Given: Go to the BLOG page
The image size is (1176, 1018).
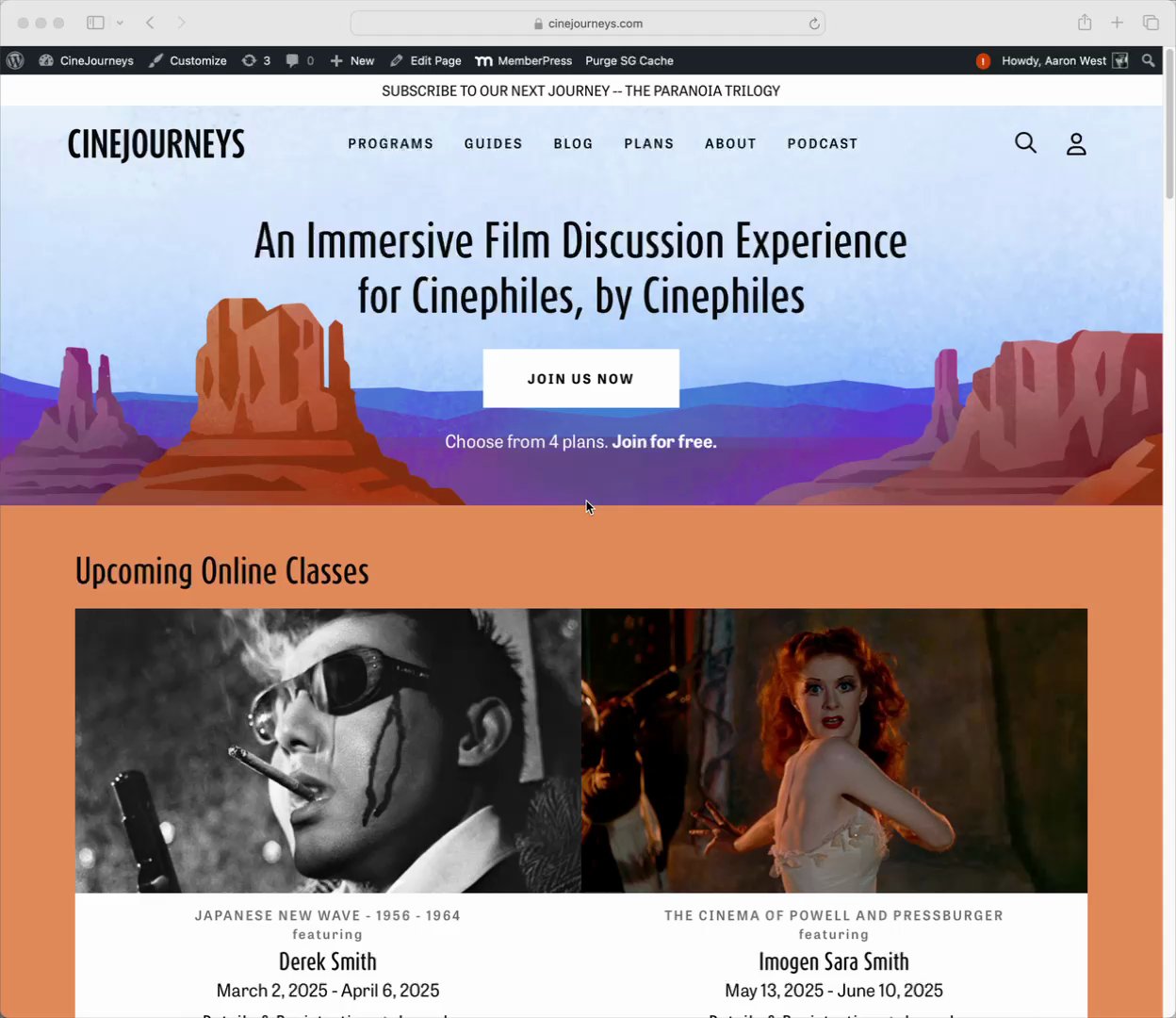Looking at the screenshot, I should (x=574, y=143).
